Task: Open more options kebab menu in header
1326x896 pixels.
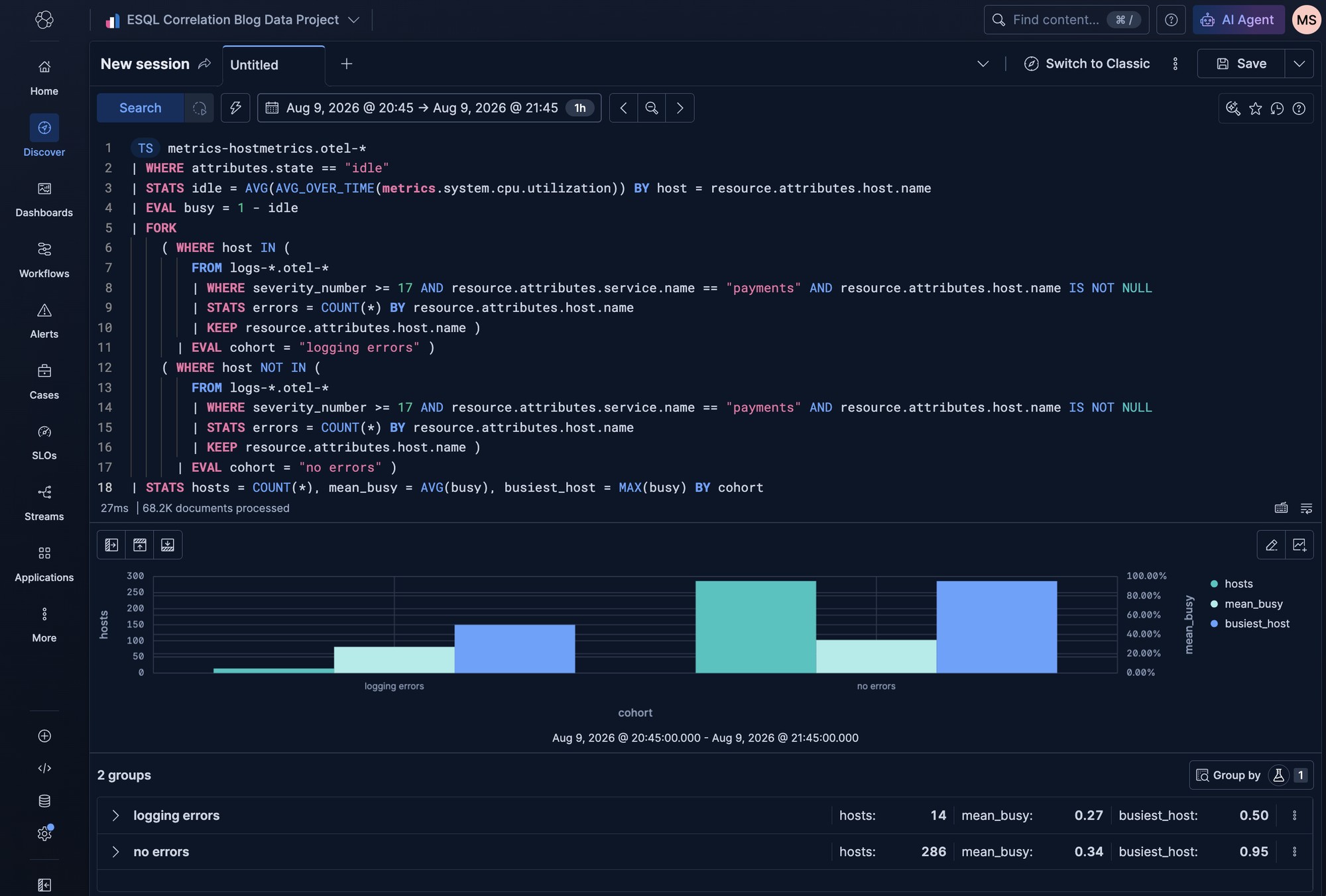Action: click(1175, 64)
